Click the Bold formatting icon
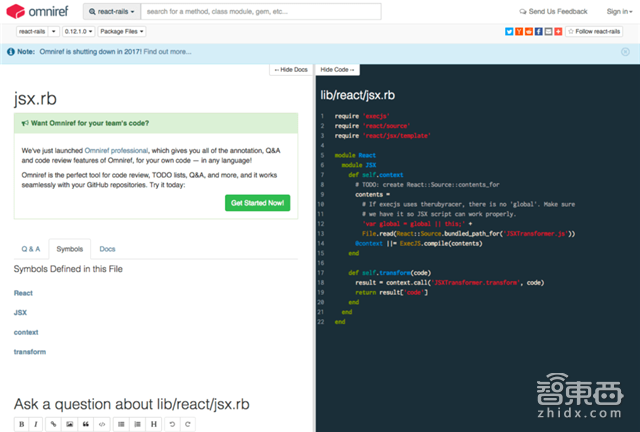 point(21,424)
